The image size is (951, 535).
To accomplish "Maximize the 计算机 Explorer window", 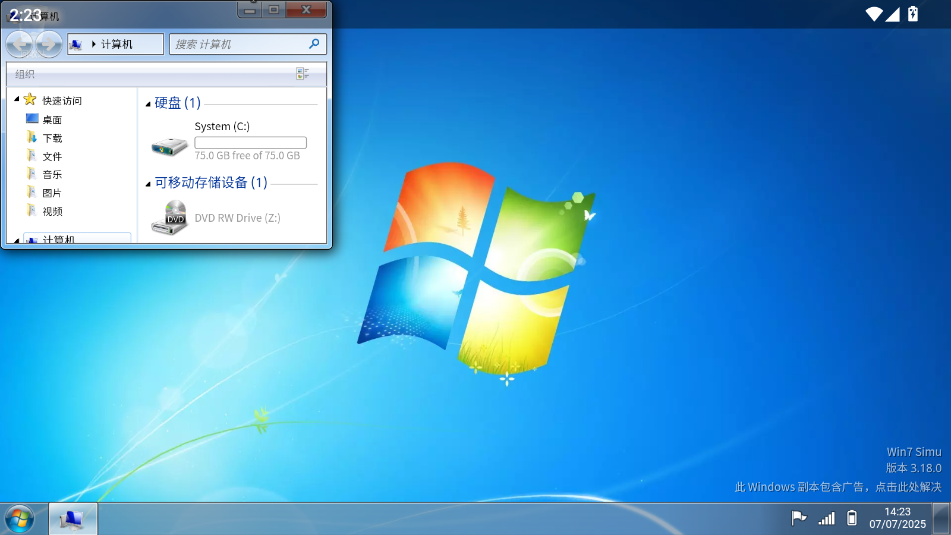I will (274, 10).
